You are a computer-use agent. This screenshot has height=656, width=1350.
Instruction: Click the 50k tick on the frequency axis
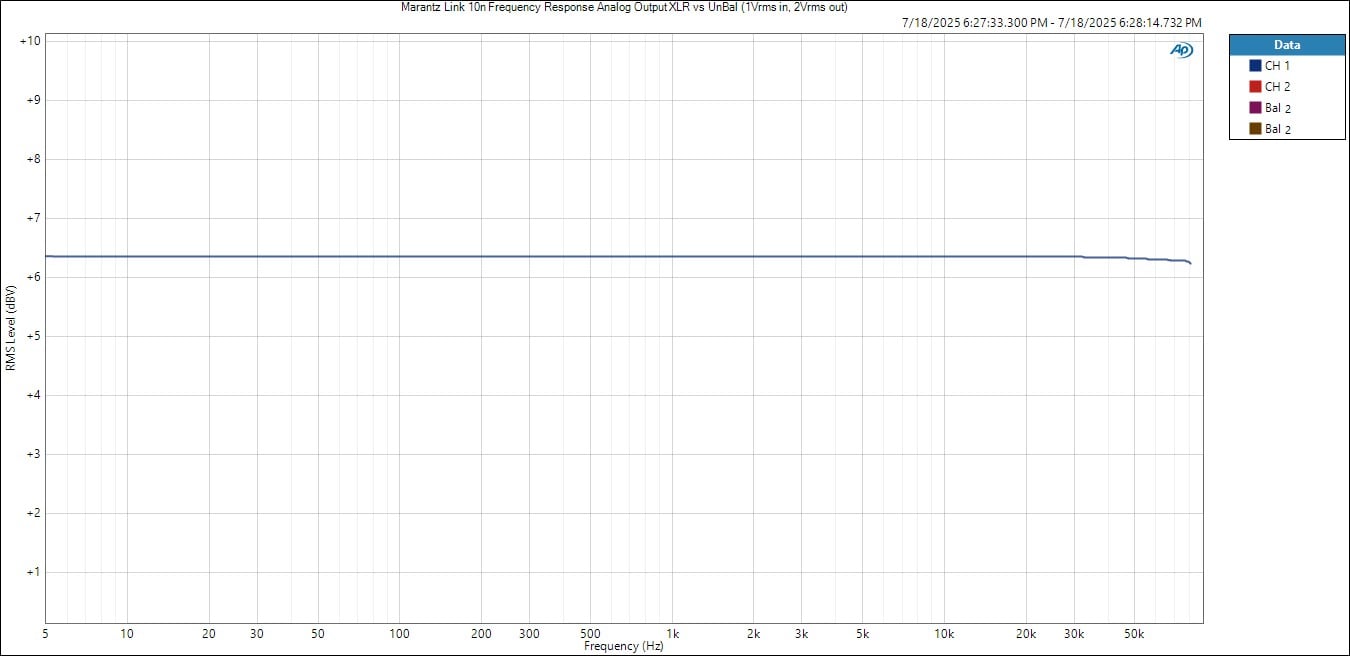coord(1134,634)
